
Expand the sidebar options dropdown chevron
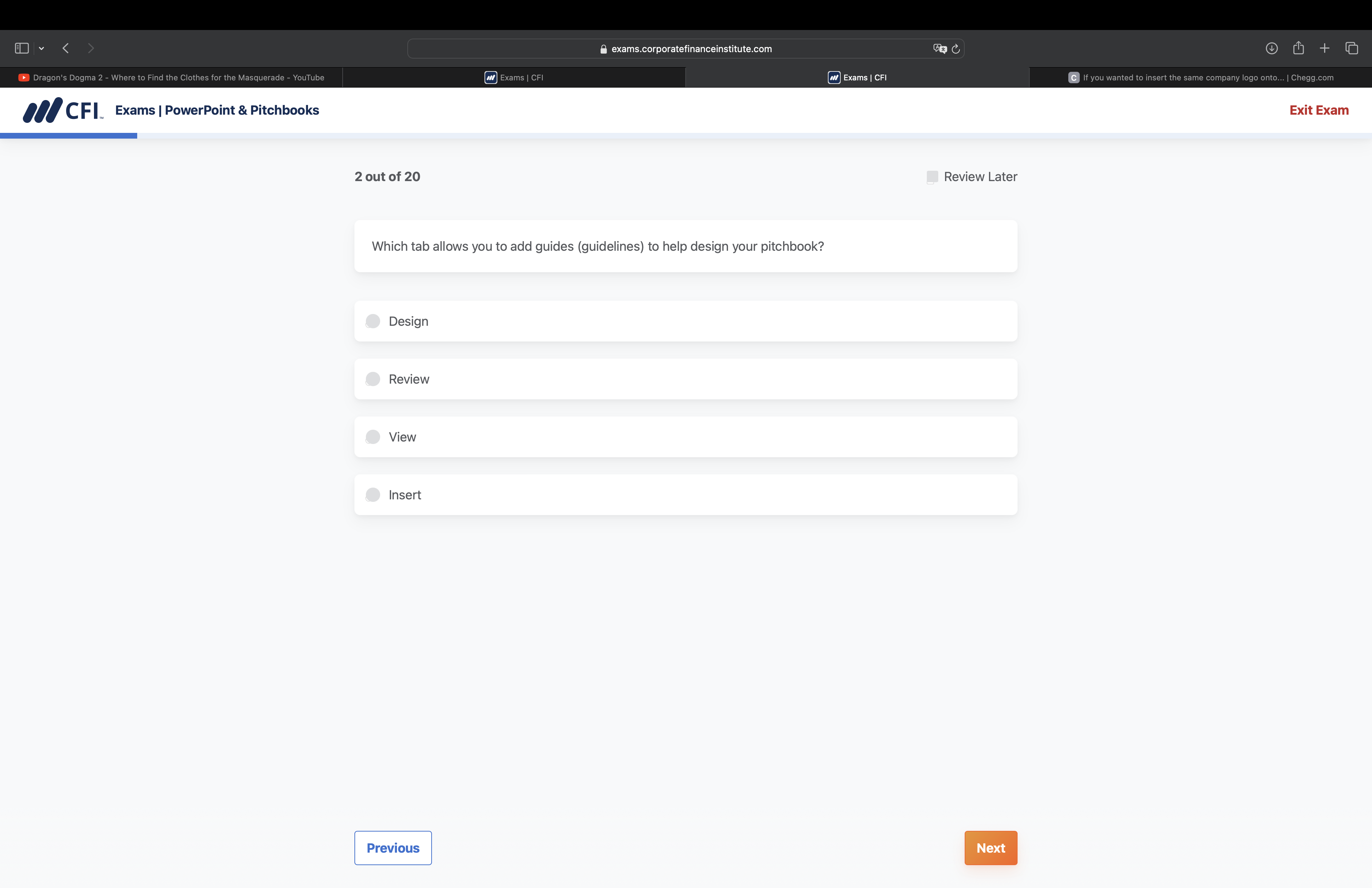tap(41, 49)
